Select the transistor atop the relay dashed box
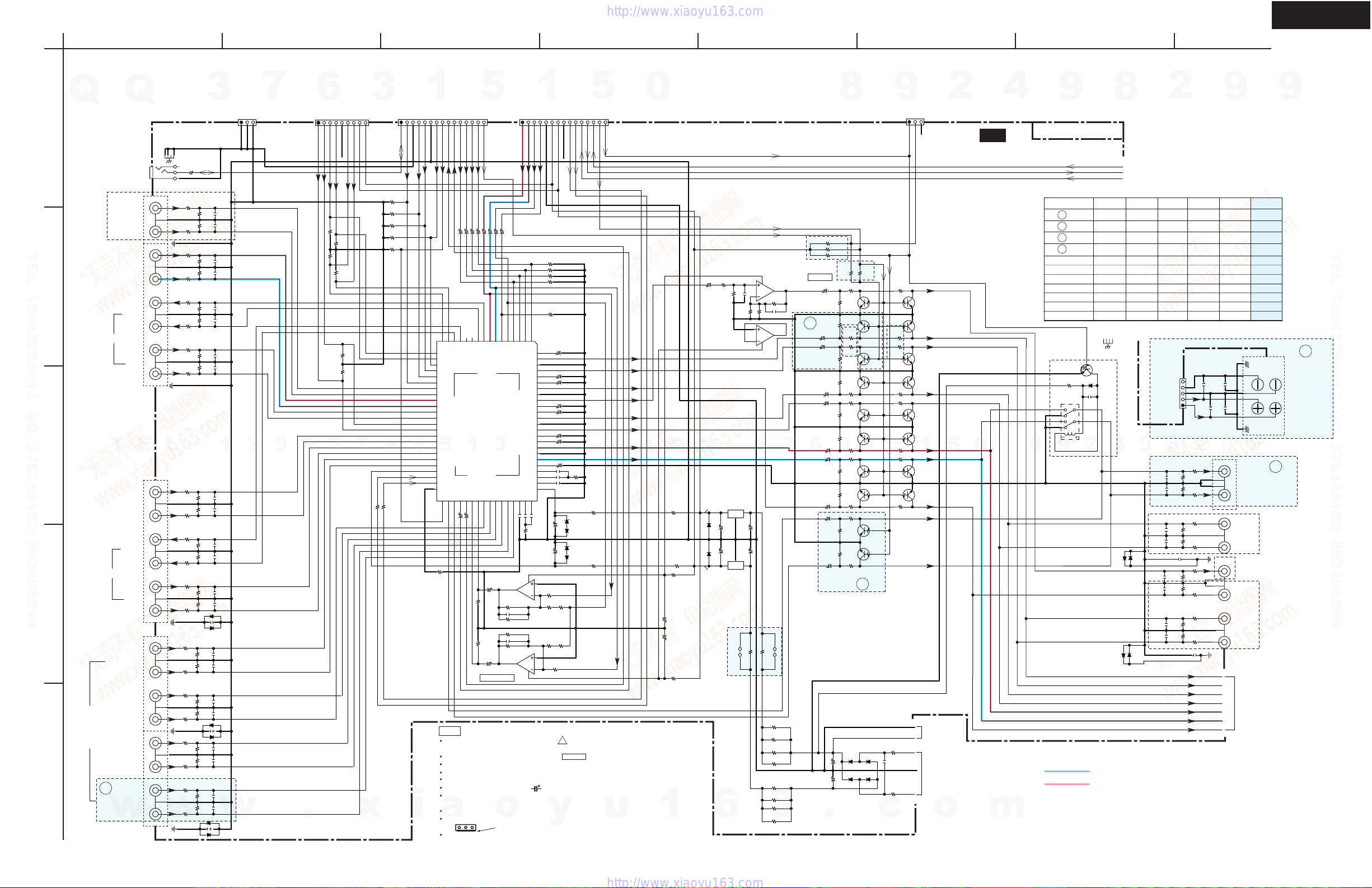 click(1086, 370)
